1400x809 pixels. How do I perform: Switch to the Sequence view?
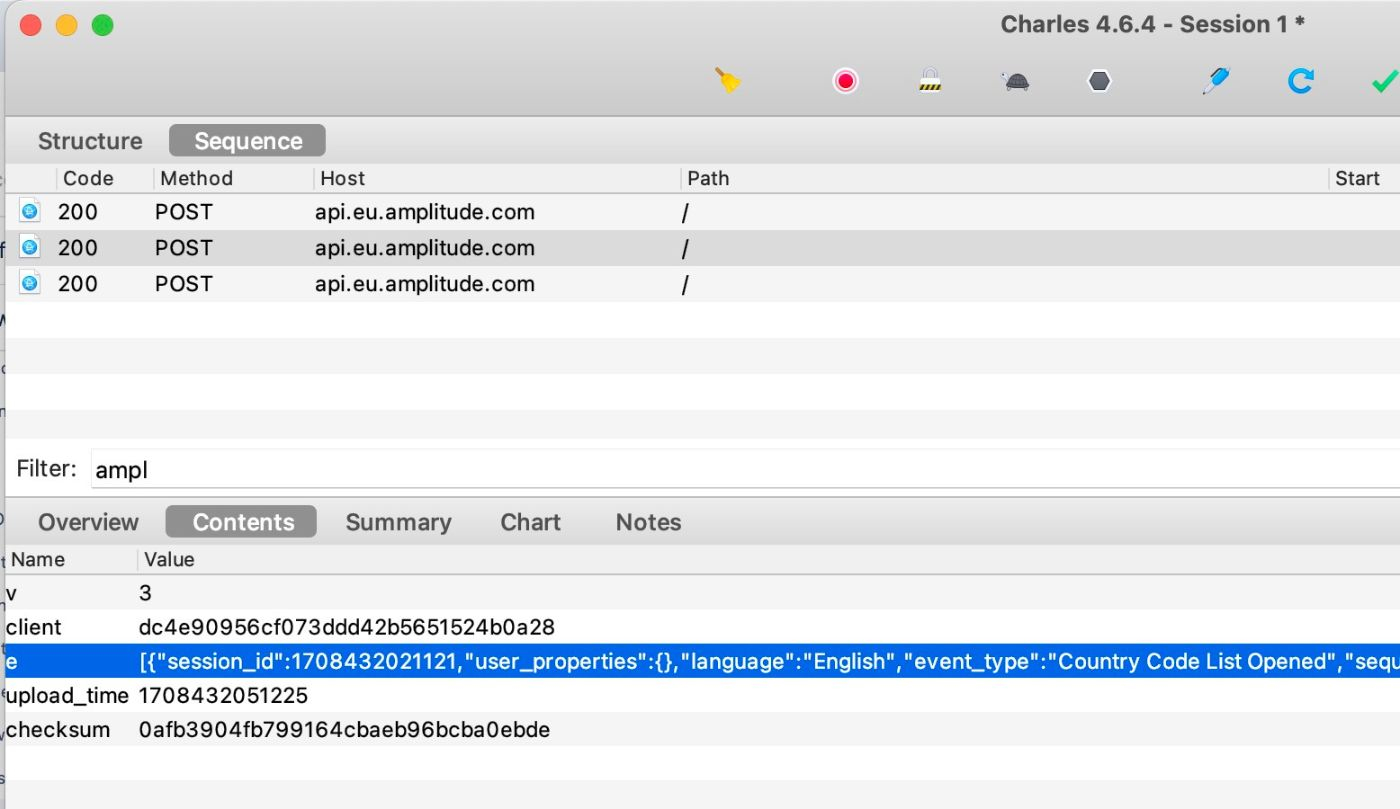[246, 140]
